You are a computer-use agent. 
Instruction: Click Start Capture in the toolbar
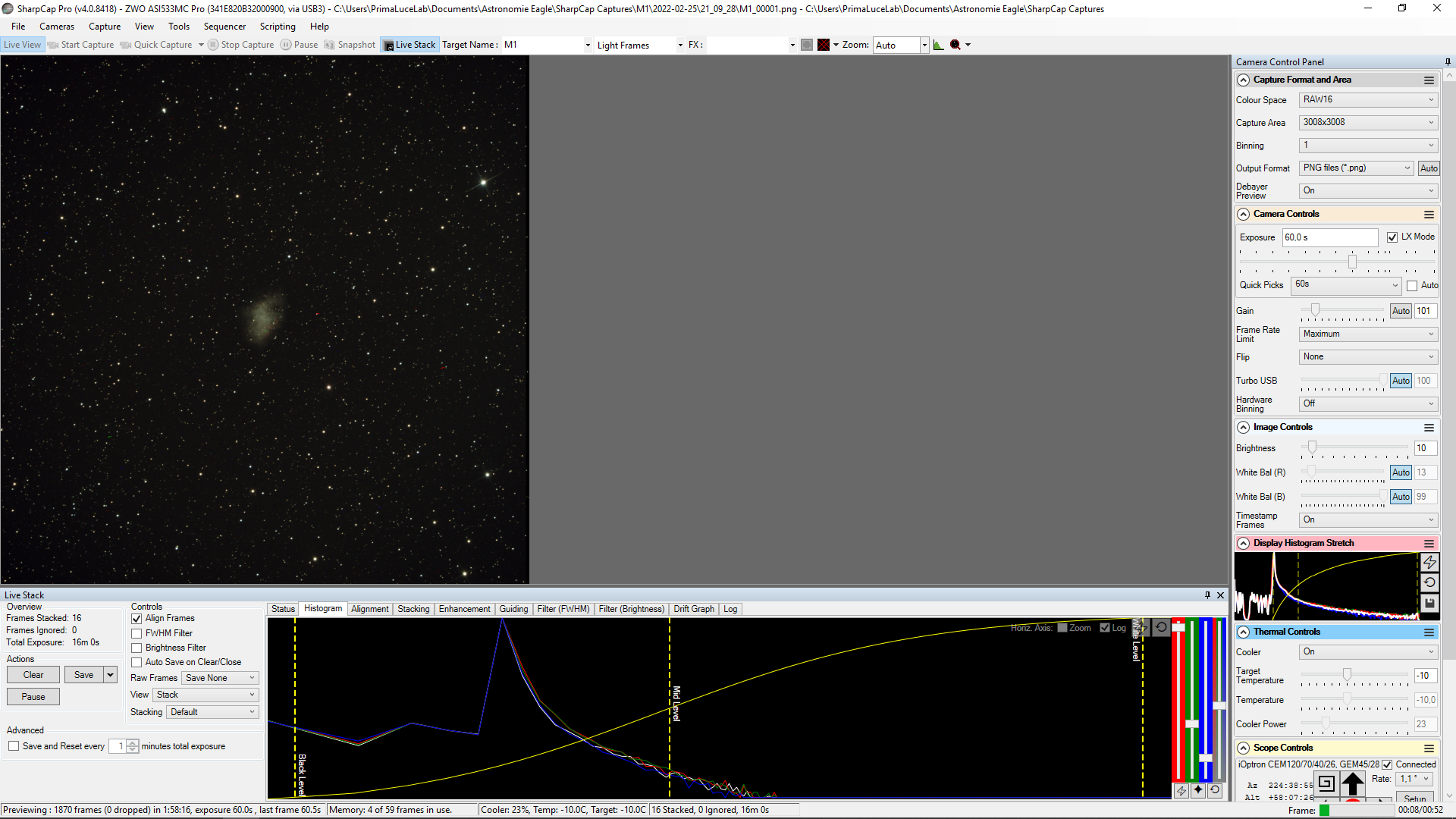coord(81,45)
